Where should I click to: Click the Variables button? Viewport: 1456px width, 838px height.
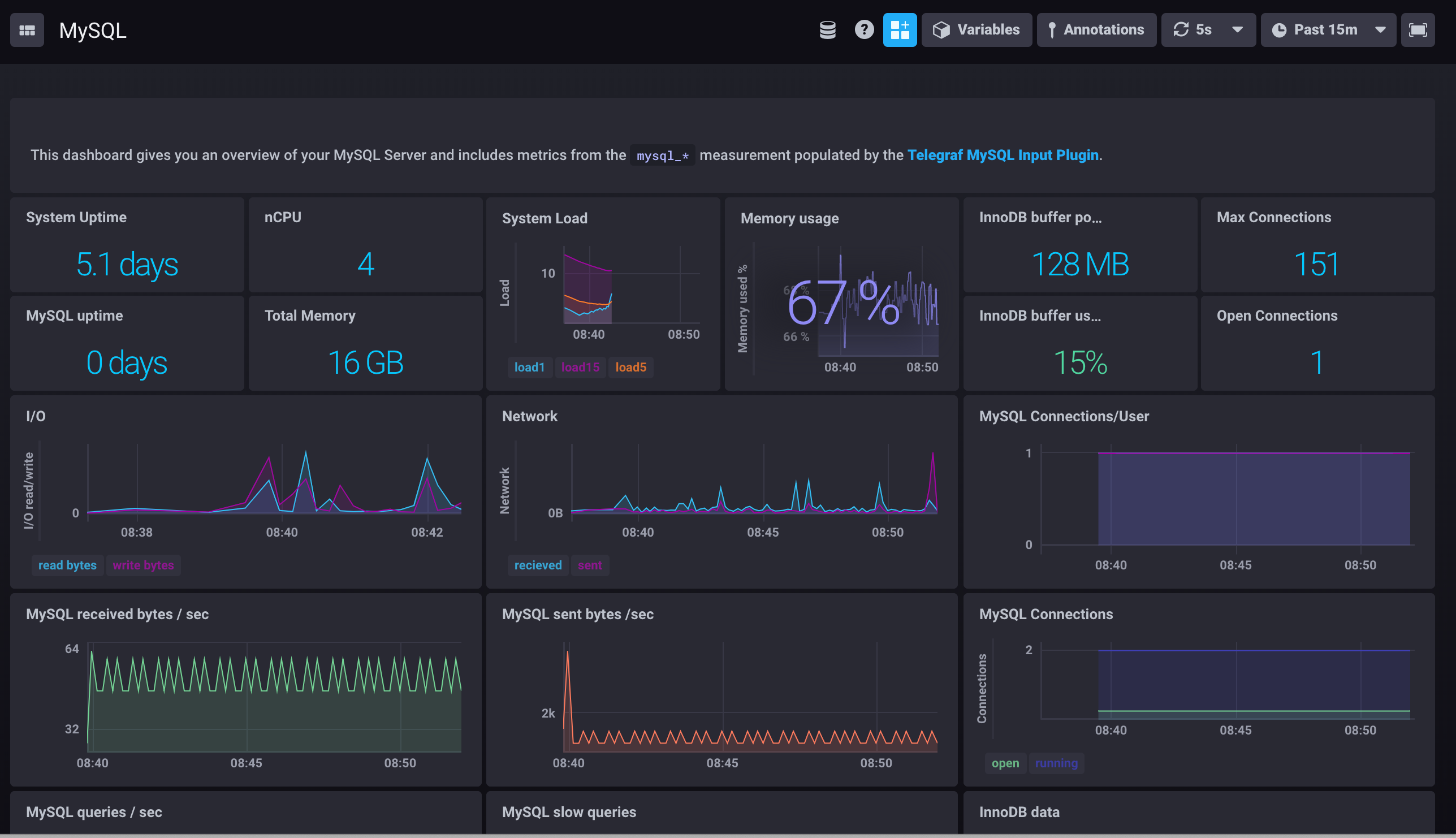point(977,29)
